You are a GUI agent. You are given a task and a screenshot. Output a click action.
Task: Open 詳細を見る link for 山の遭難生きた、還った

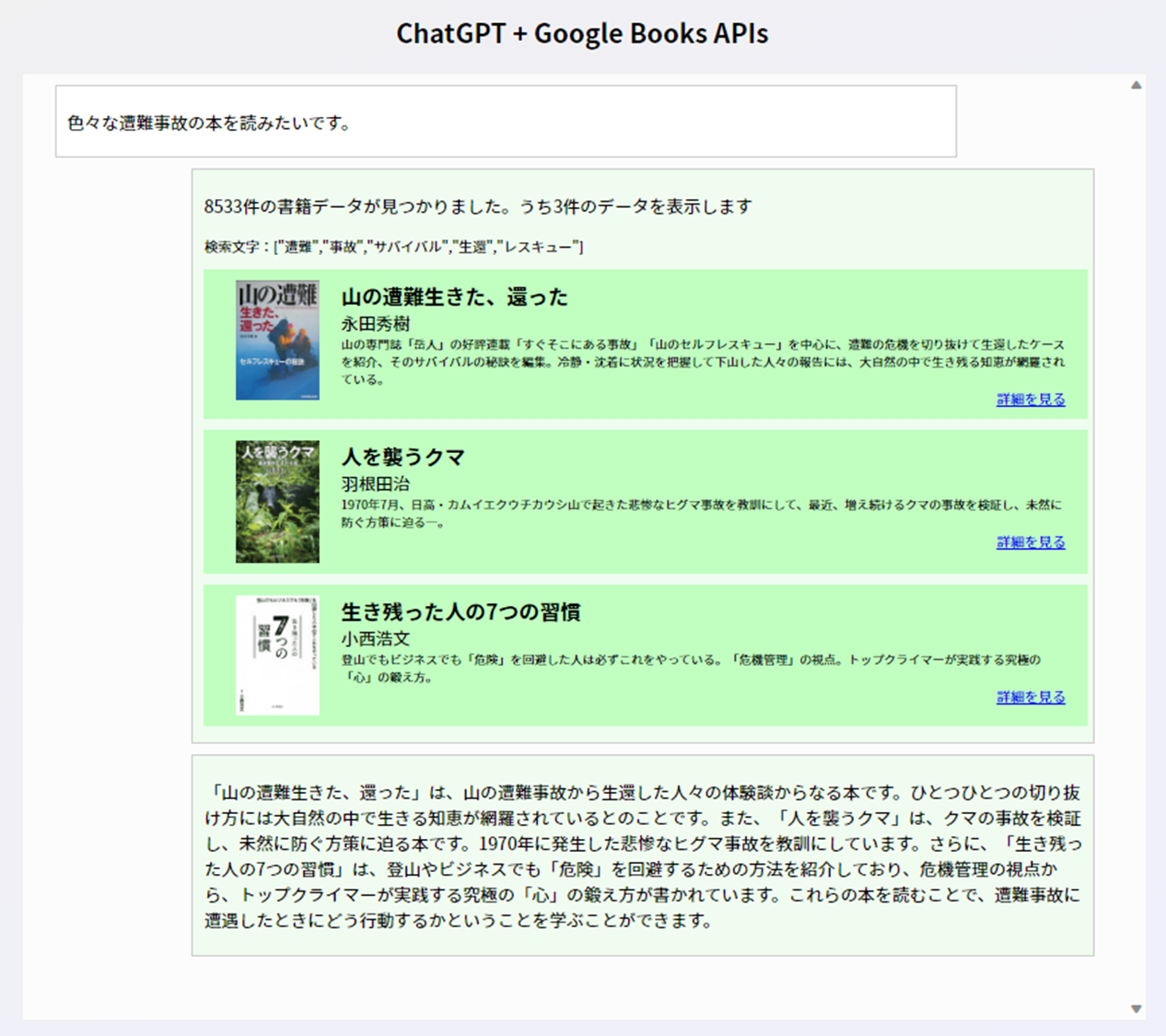tap(1031, 400)
